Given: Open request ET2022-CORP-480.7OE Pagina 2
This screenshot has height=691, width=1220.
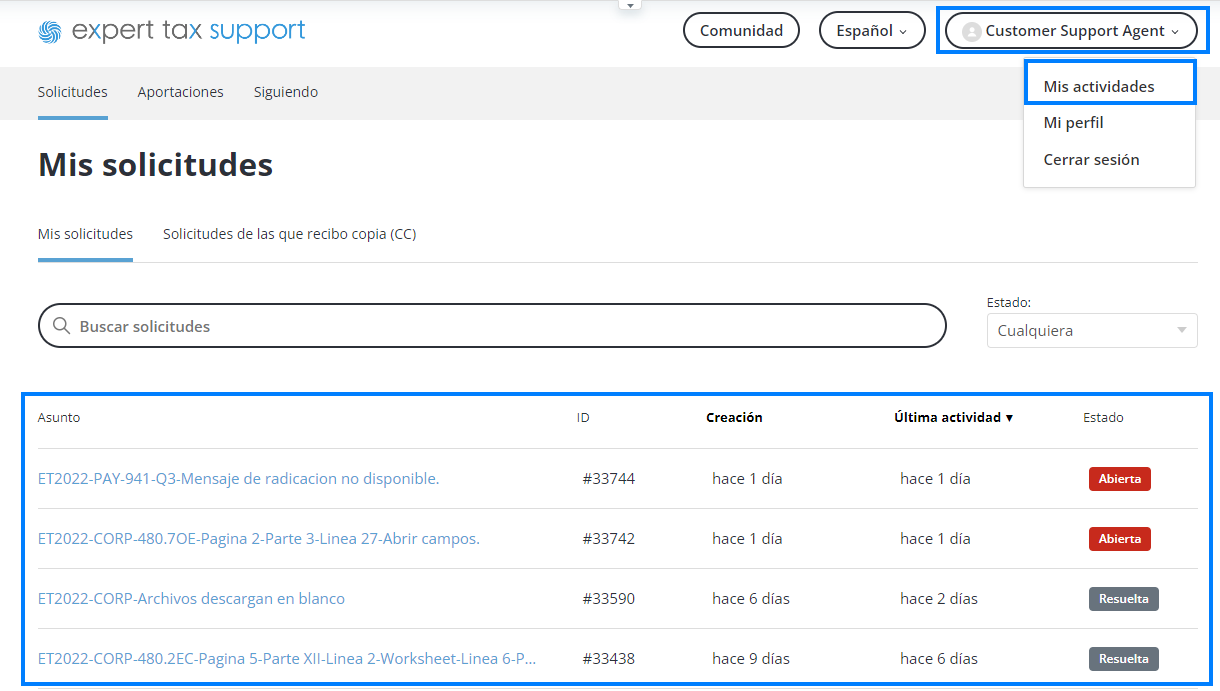Looking at the screenshot, I should click(x=258, y=539).
